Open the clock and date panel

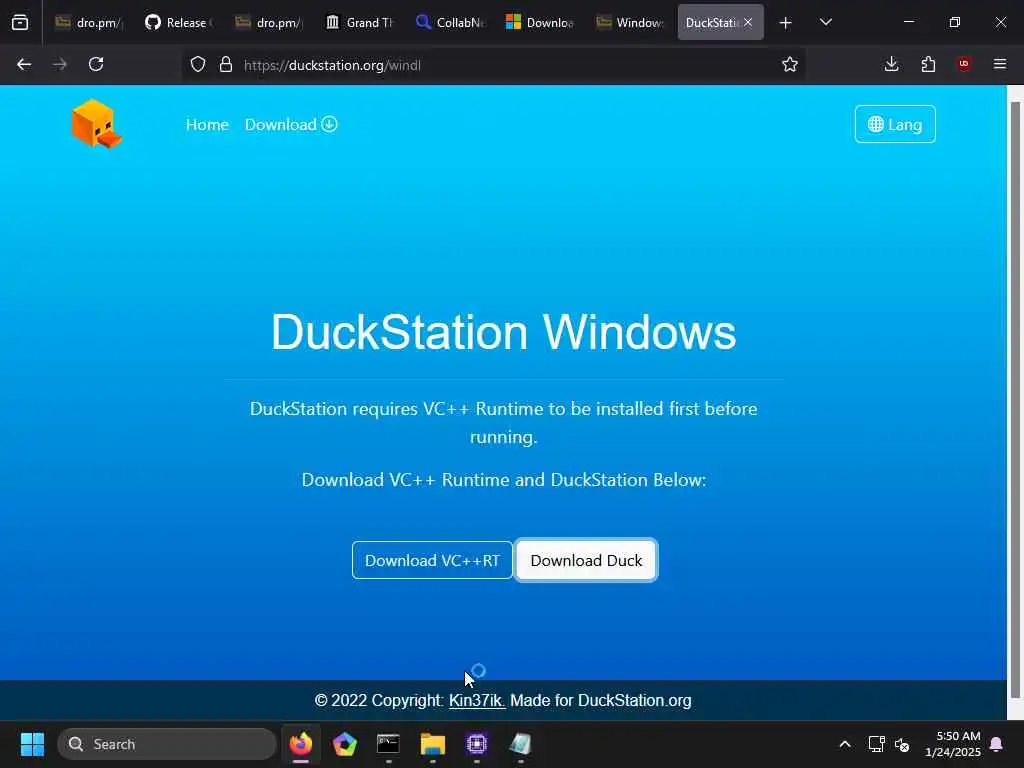click(x=952, y=744)
